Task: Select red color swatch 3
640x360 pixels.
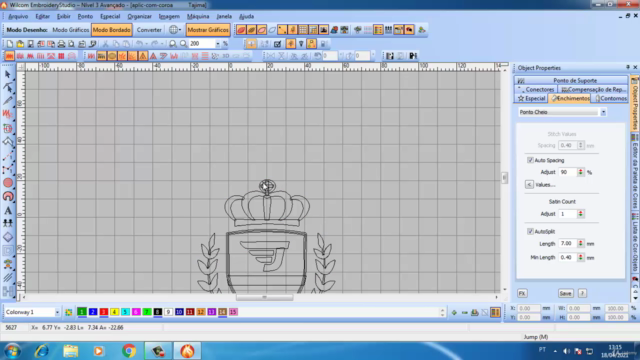Action: click(104, 312)
